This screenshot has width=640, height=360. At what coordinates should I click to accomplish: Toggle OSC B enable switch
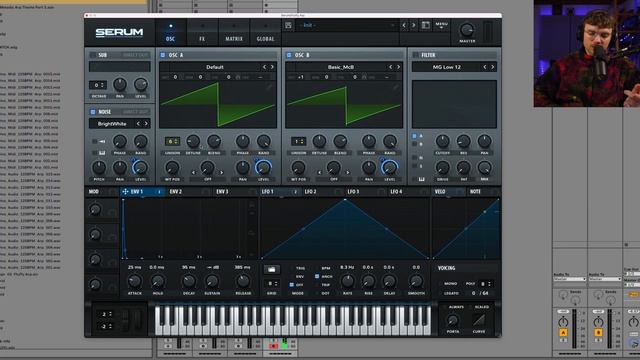tap(289, 55)
